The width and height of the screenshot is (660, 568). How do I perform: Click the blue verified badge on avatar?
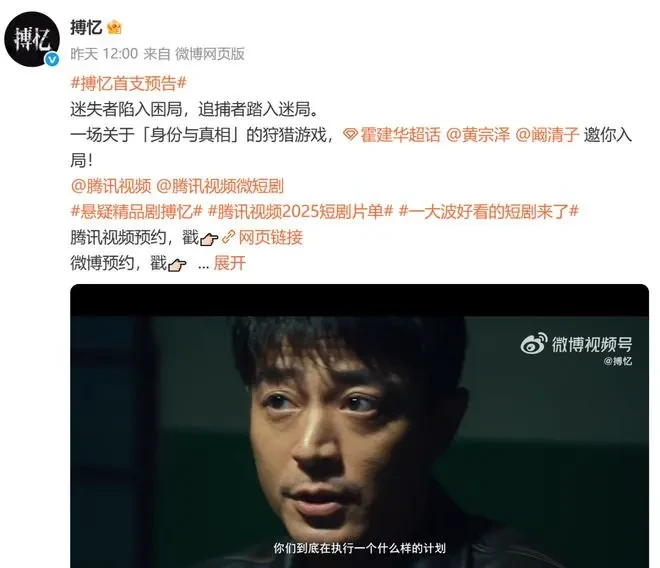pos(52,59)
